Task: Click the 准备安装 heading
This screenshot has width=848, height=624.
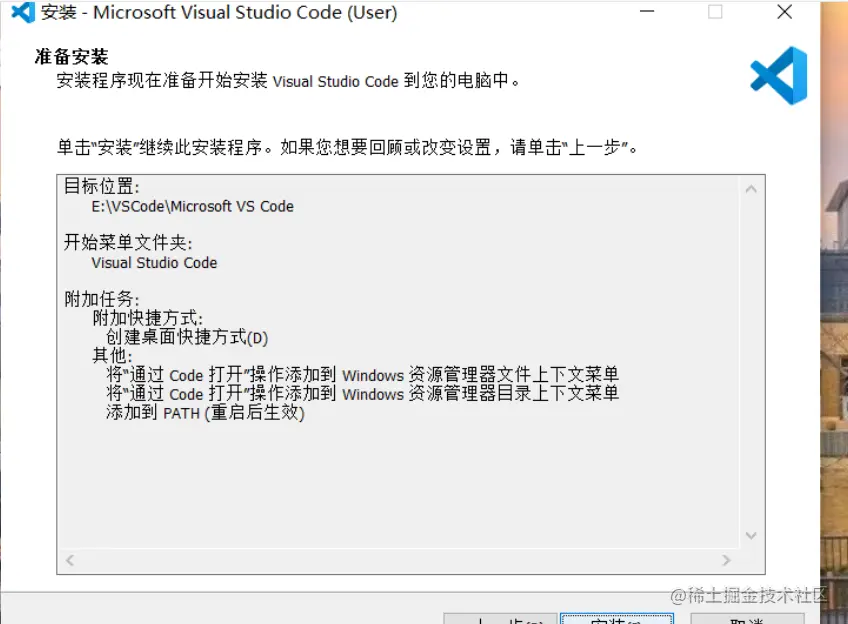Action: tap(71, 56)
